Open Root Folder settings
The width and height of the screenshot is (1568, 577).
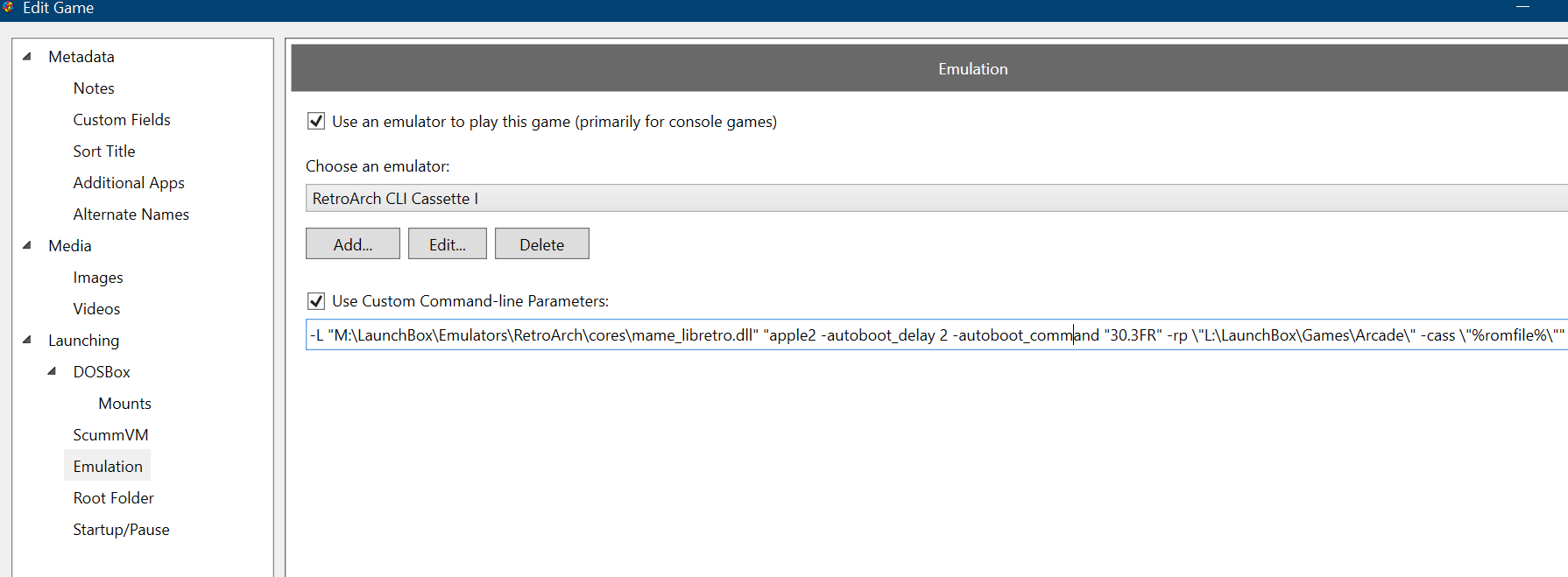[114, 498]
